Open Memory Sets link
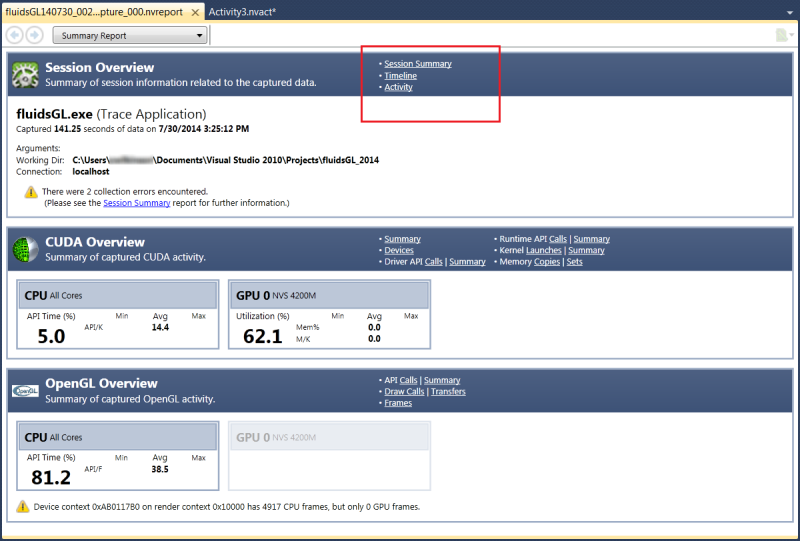The height and width of the screenshot is (541, 800). coord(574,261)
